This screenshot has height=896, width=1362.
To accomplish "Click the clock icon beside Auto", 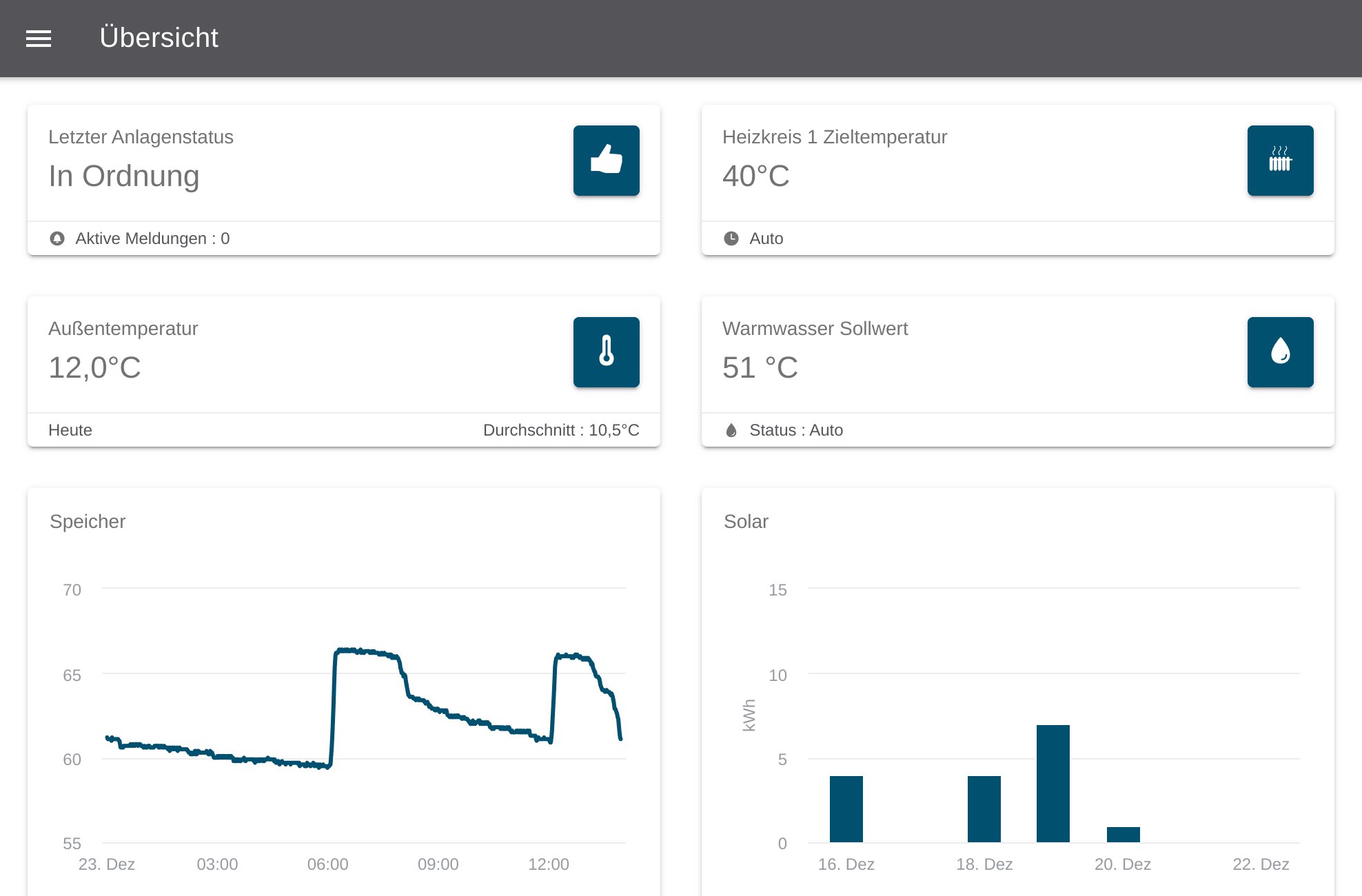I will tap(731, 238).
